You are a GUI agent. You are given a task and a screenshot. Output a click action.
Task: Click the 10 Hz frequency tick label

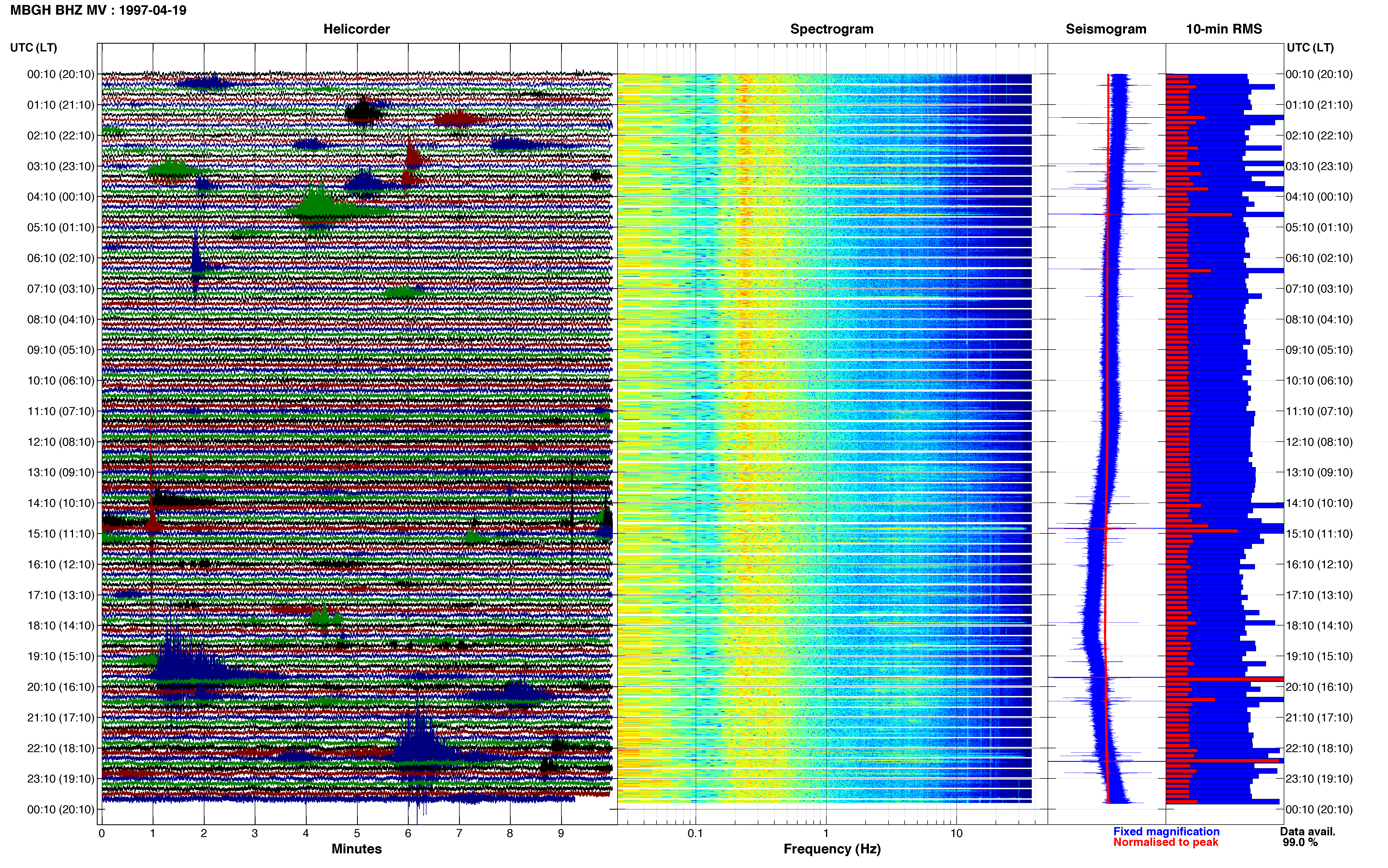(956, 833)
